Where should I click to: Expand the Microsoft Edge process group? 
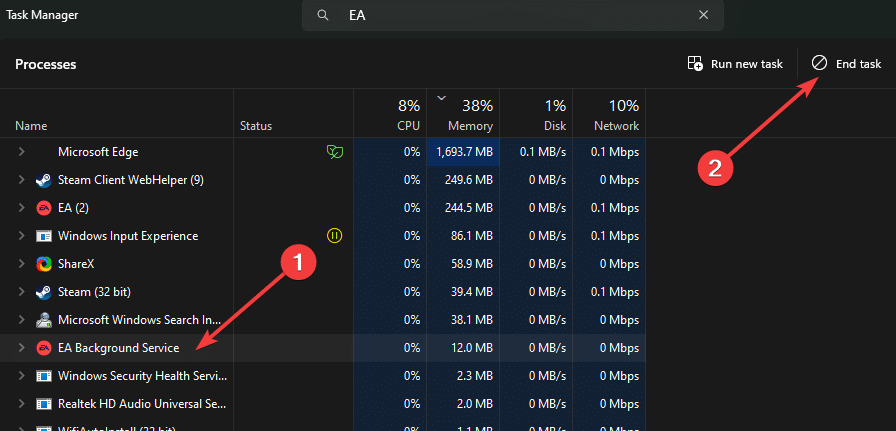(x=21, y=151)
